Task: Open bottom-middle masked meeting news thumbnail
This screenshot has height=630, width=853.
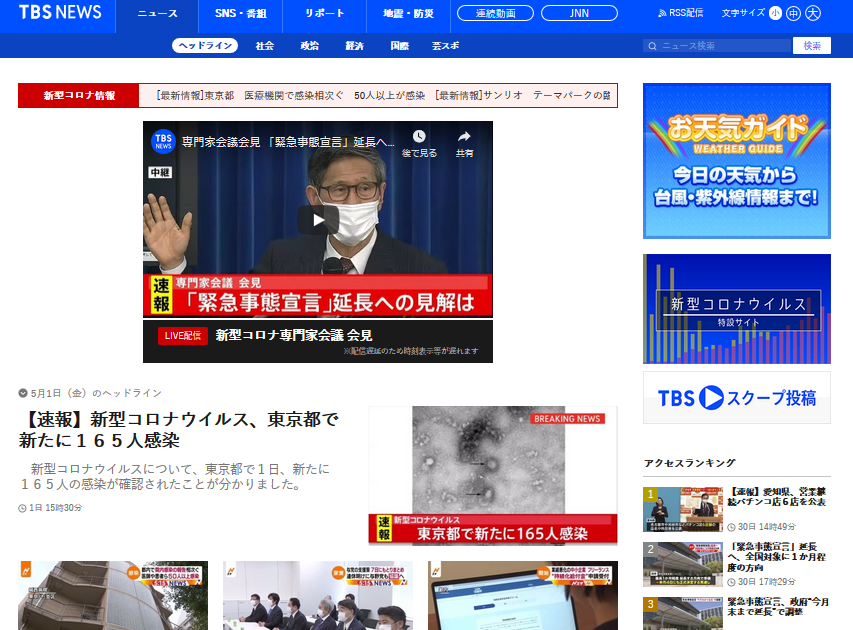Action: pyautogui.click(x=318, y=596)
